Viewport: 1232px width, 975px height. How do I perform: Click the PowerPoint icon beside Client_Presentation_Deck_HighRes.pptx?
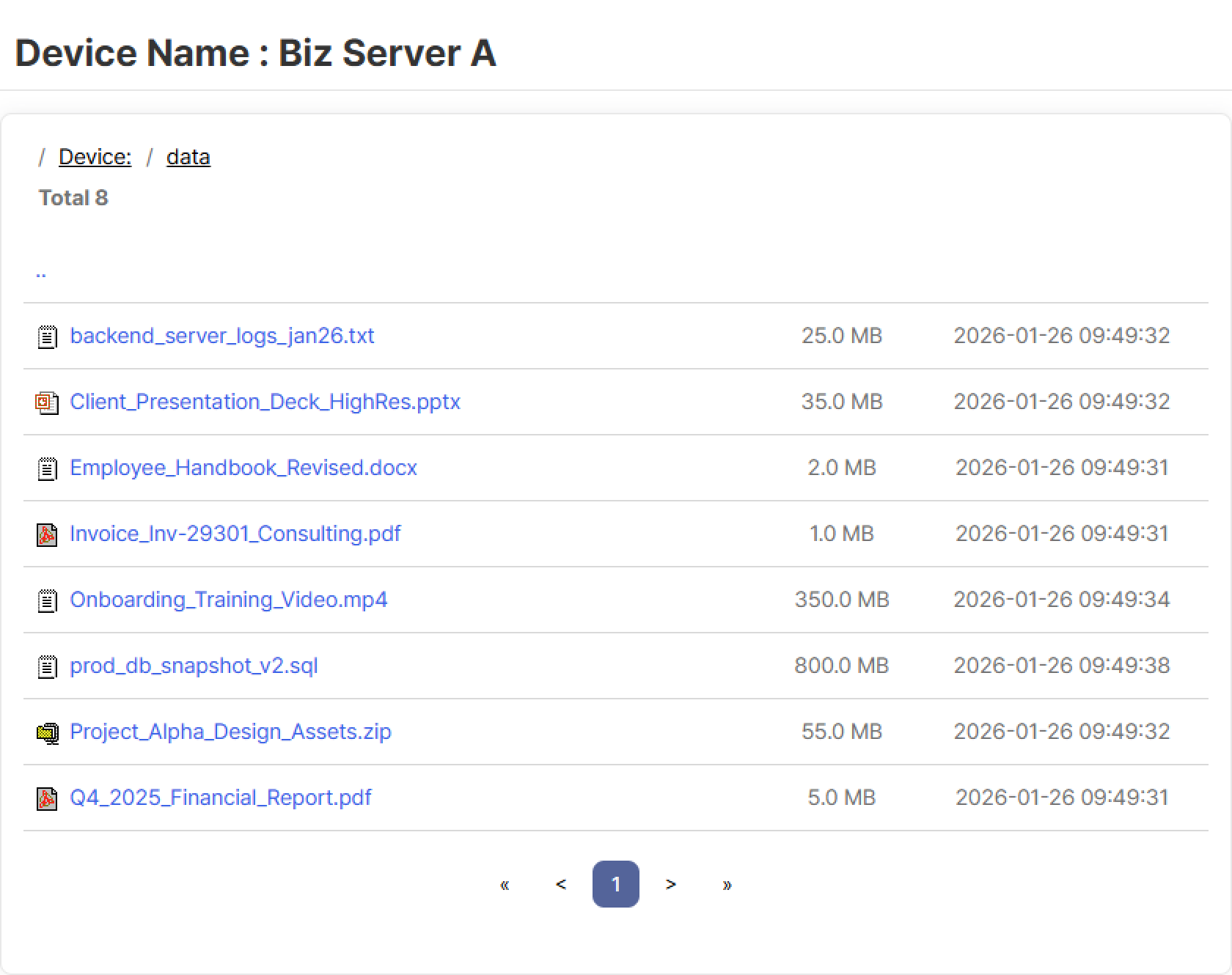[47, 402]
